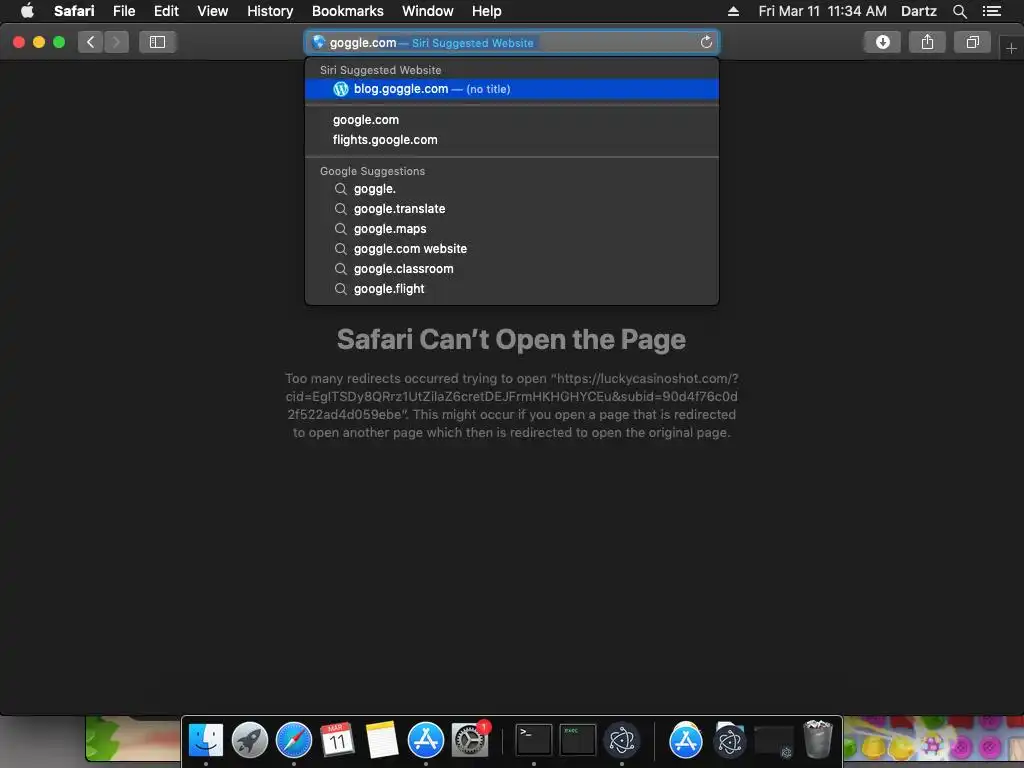Open the Edit menu

pos(166,11)
